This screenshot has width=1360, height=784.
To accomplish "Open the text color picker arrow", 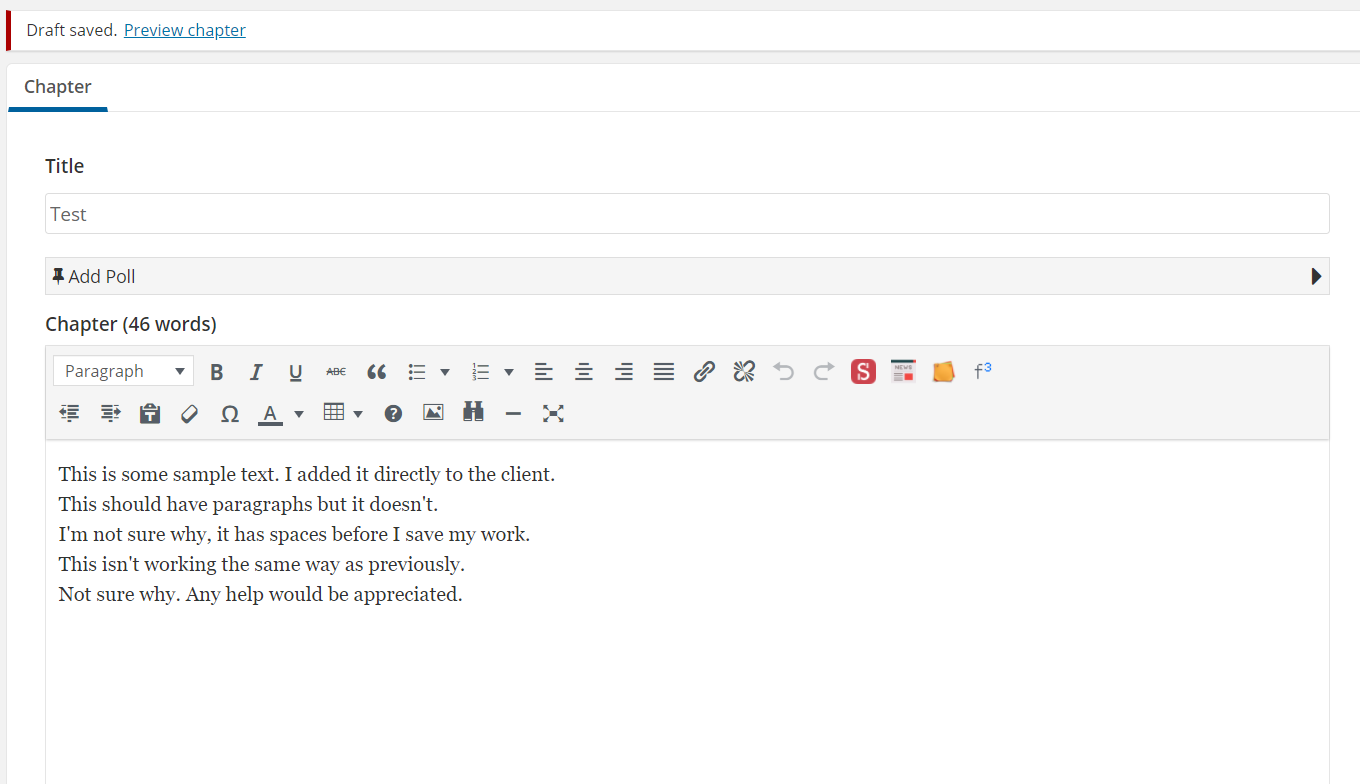I will pos(298,414).
